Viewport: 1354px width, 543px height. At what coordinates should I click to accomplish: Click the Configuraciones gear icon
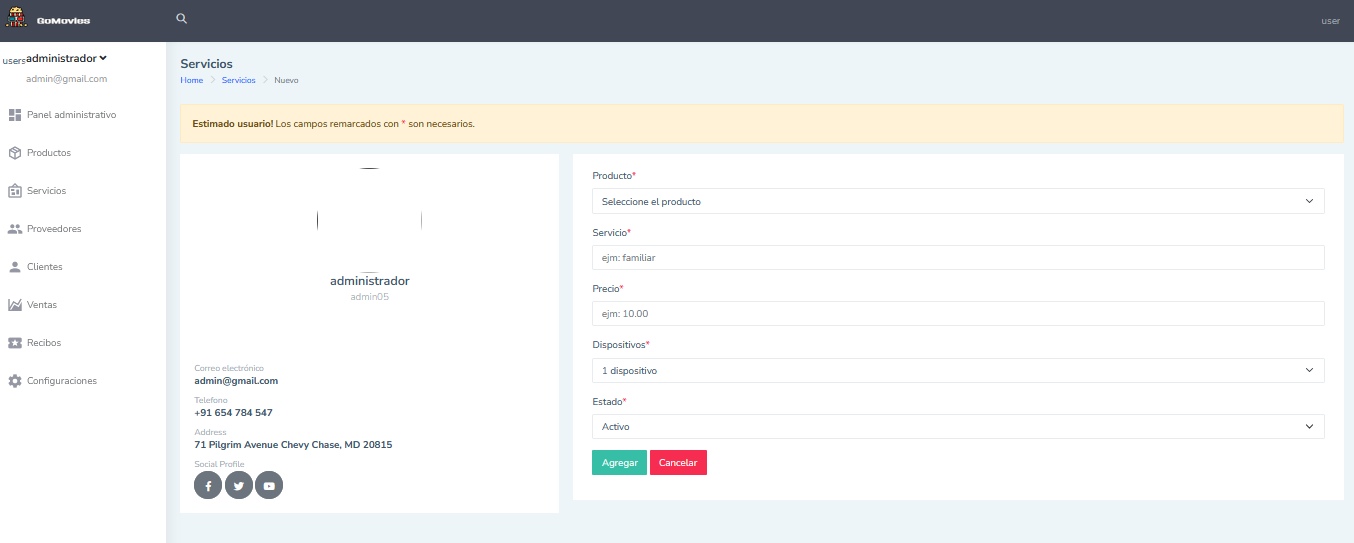pos(15,381)
